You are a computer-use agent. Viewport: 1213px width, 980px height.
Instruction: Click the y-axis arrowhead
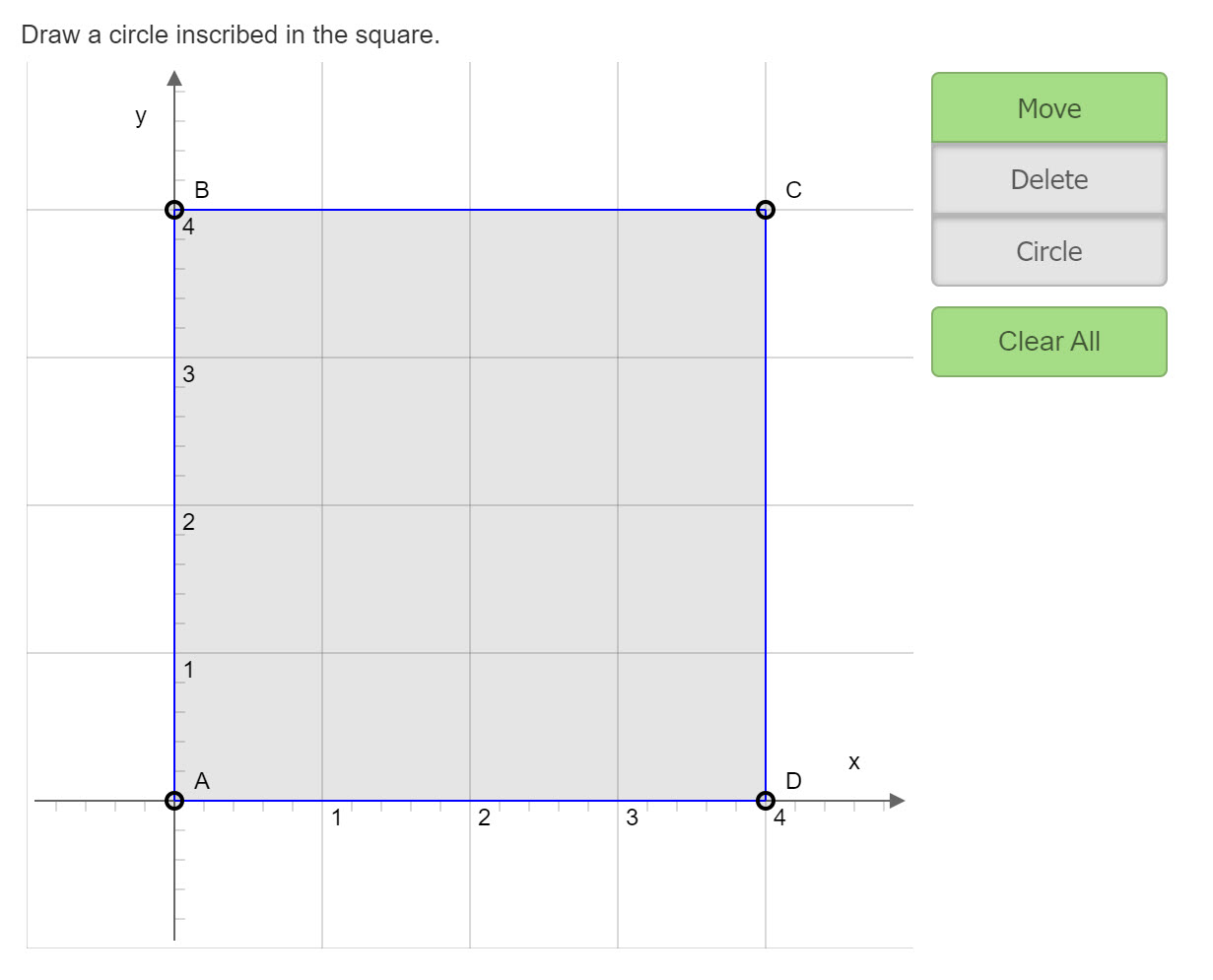[174, 77]
